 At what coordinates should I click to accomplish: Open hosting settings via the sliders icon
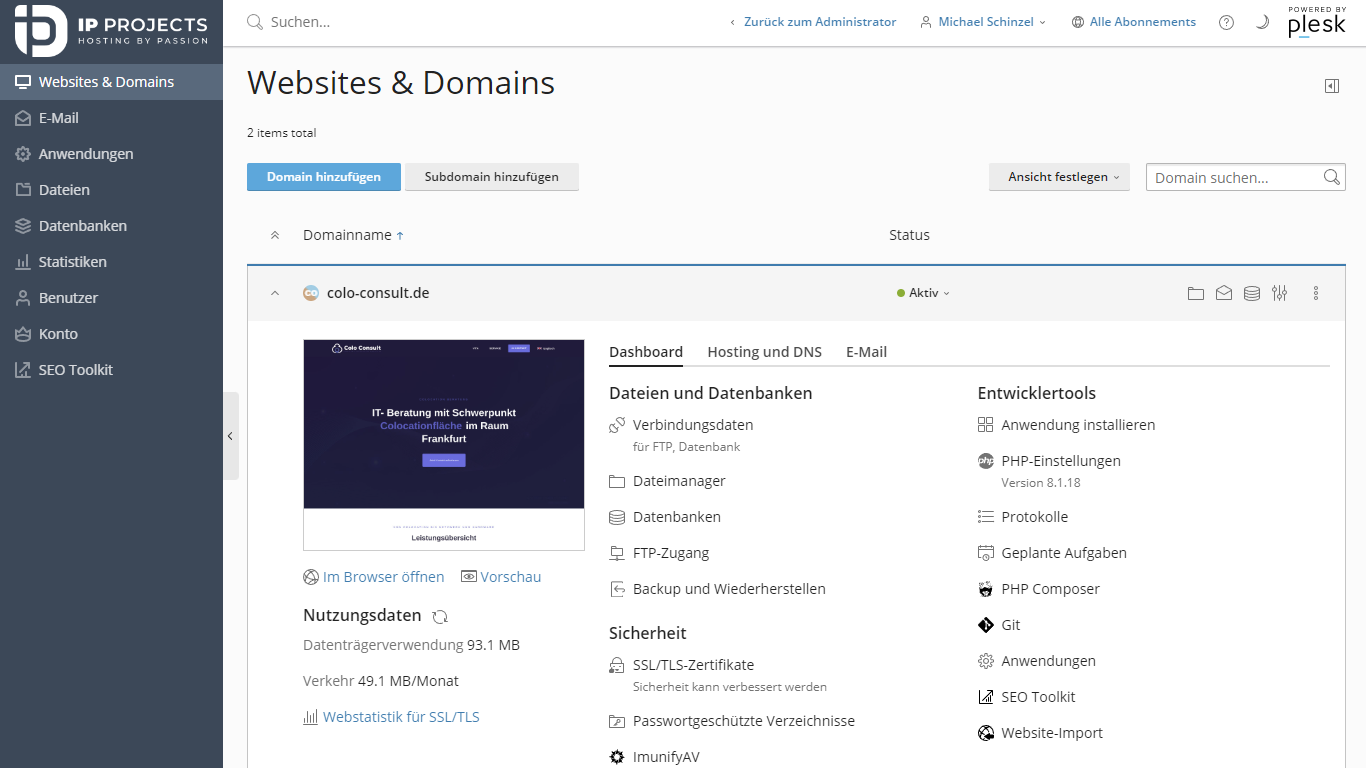pyautogui.click(x=1280, y=292)
